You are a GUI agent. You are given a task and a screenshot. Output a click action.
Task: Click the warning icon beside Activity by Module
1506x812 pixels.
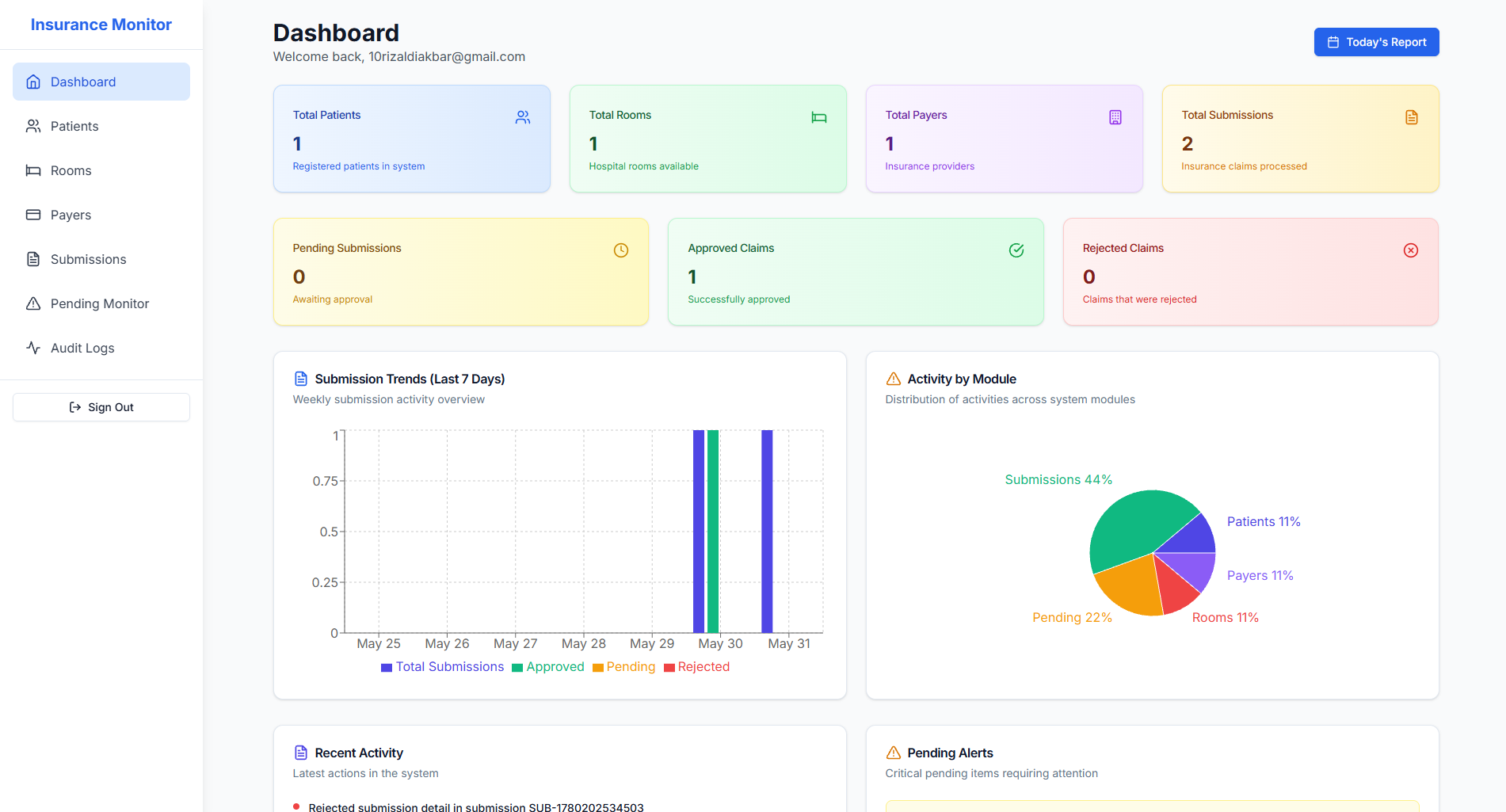tap(894, 379)
